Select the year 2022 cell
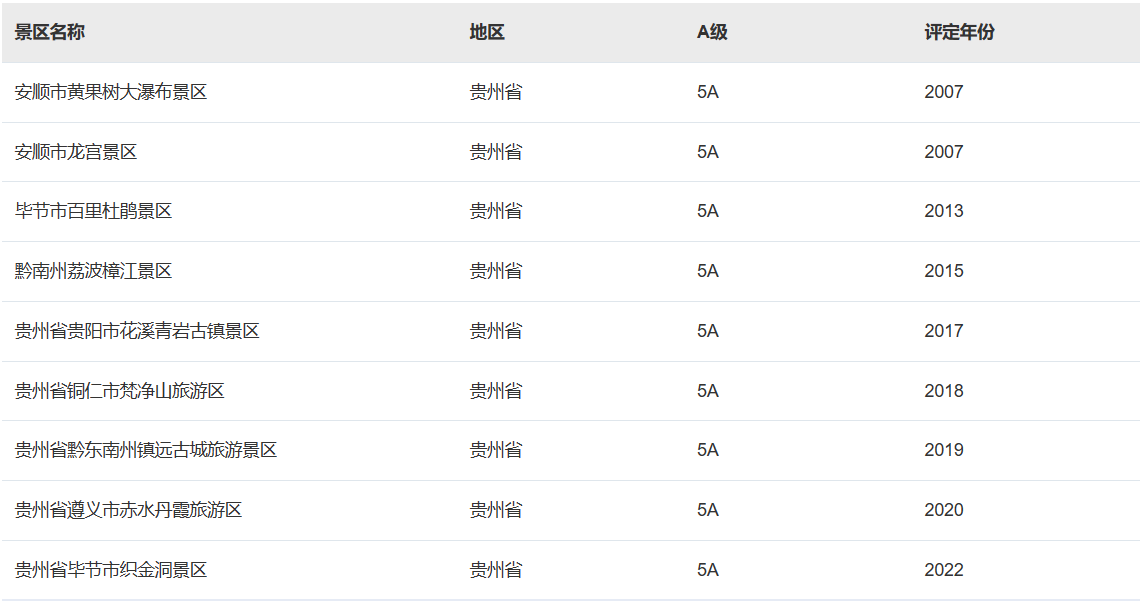Image resolution: width=1143 pixels, height=606 pixels. tap(944, 570)
